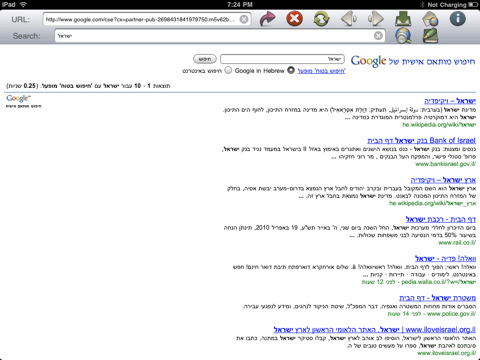Click the pedia.walla.co.il green URL
The height and width of the screenshot is (360, 480).
pyautogui.click(x=438, y=282)
